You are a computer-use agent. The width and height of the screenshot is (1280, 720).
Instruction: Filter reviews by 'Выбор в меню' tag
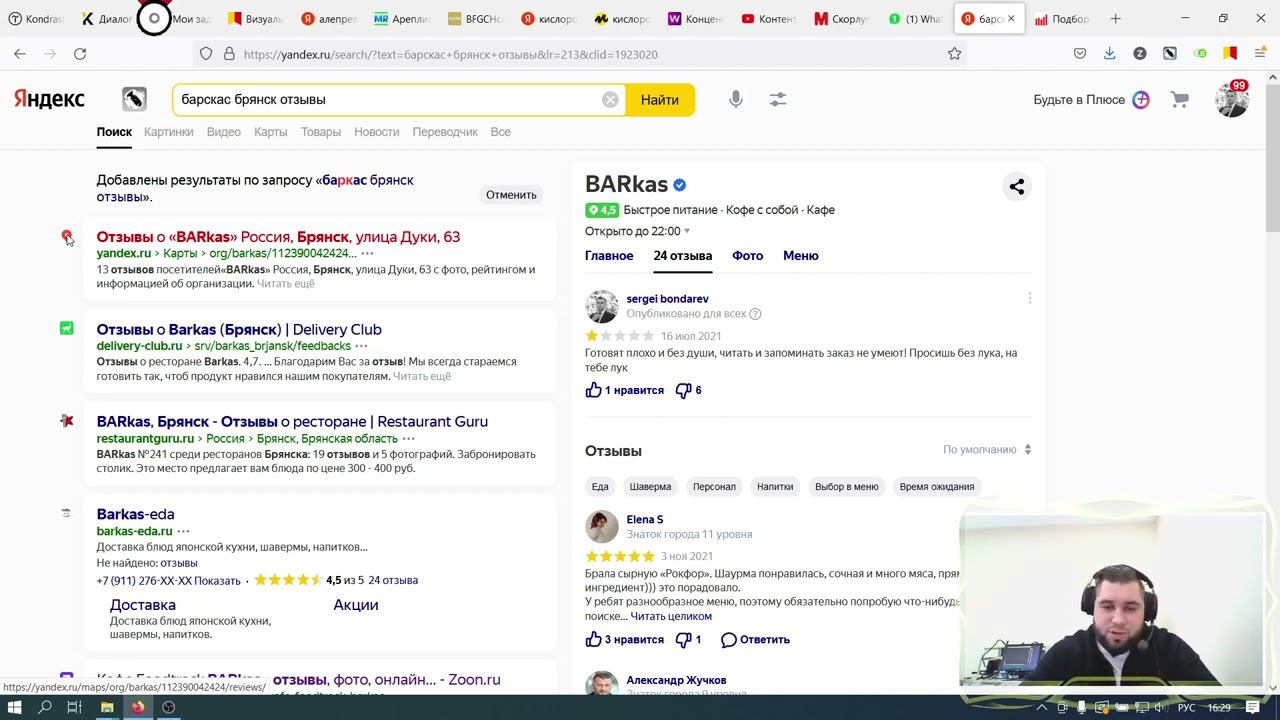pyautogui.click(x=847, y=487)
